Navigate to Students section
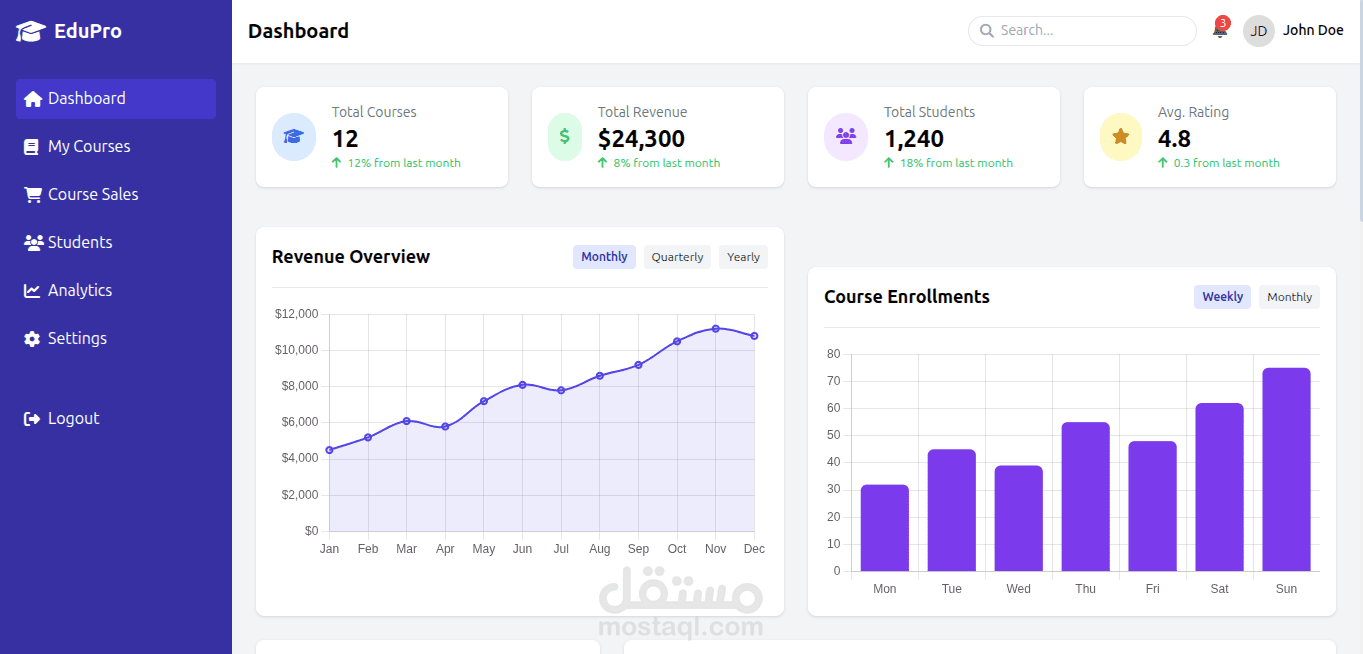1363x654 pixels. 116,243
